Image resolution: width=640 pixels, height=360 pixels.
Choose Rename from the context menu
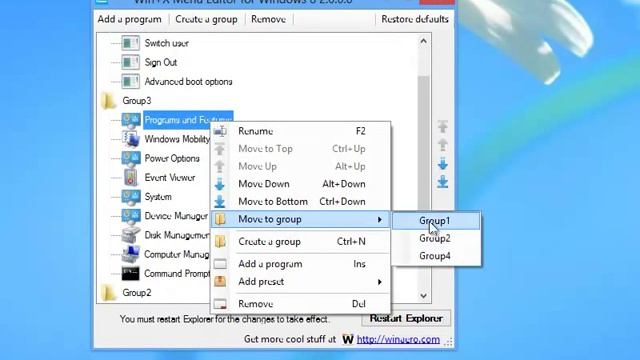(301, 131)
